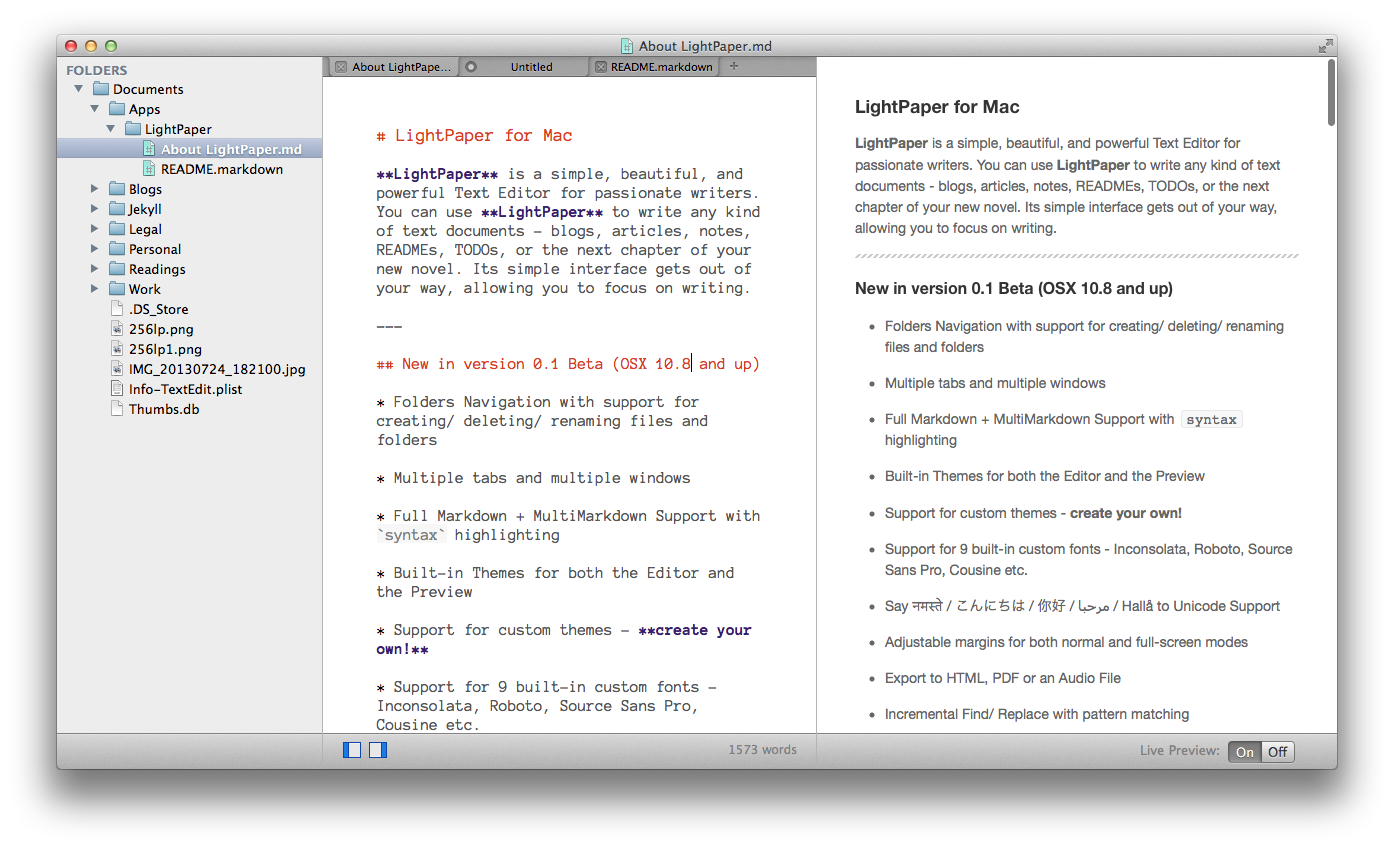Click the 256lp1.png image file icon

coord(117,349)
